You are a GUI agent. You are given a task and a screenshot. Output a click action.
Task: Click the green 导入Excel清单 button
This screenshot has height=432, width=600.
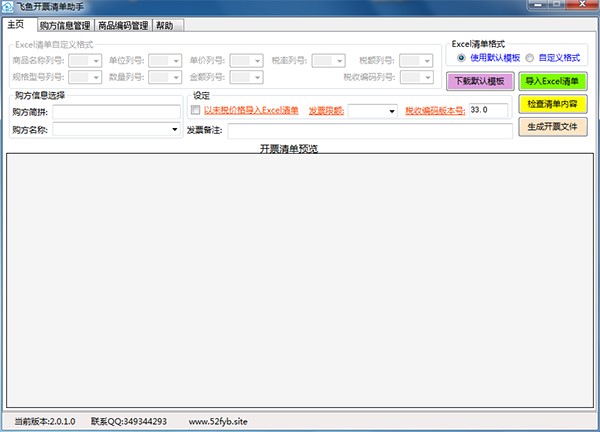click(x=553, y=81)
